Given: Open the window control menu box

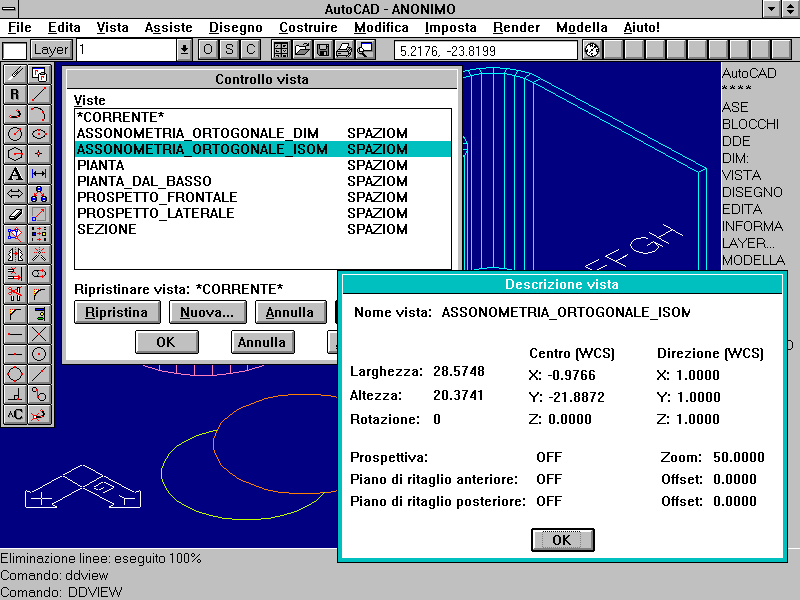Looking at the screenshot, I should coord(9,9).
